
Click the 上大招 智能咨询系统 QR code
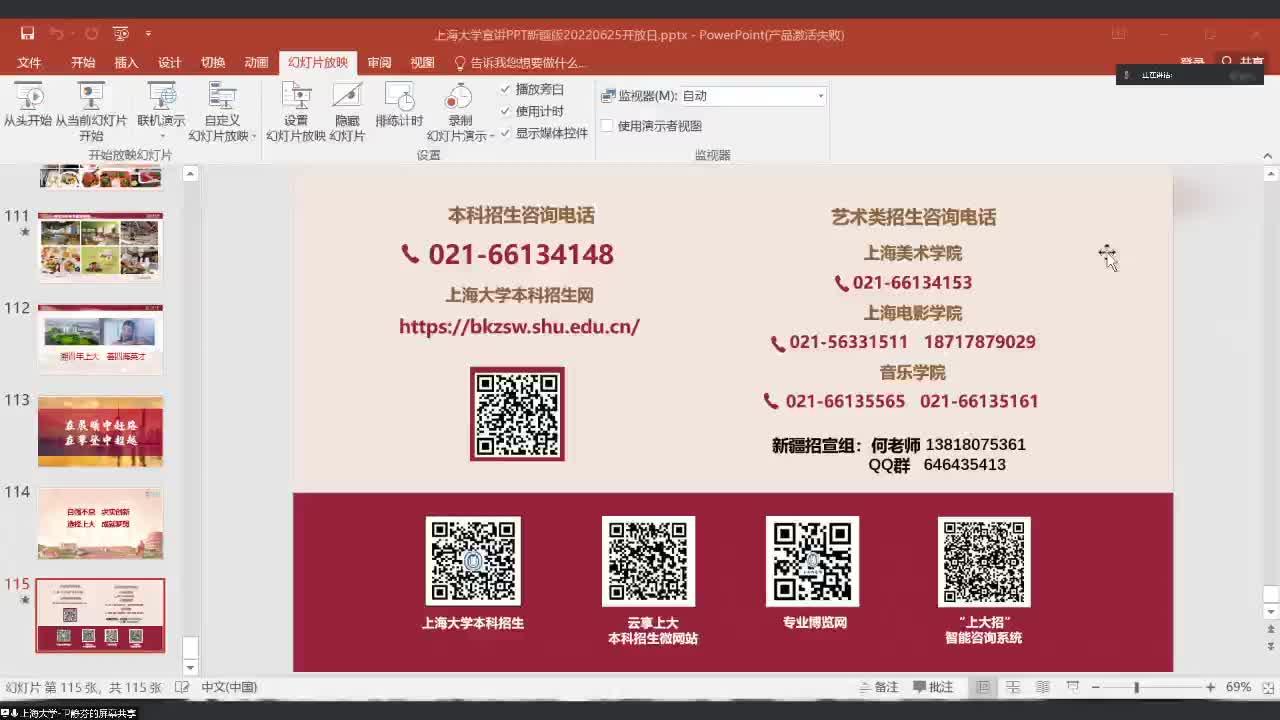coord(984,561)
